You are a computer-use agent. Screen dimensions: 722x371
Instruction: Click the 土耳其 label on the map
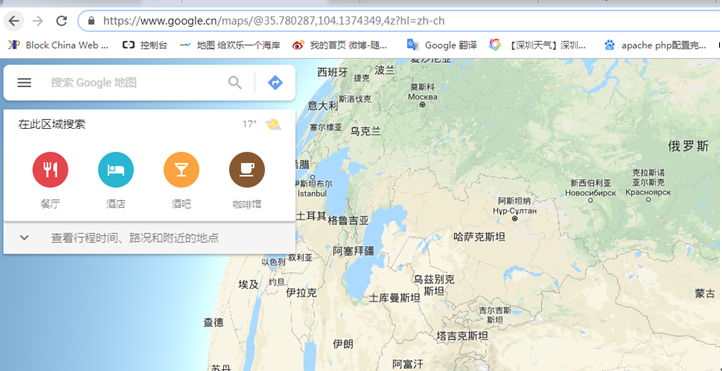coord(311,216)
